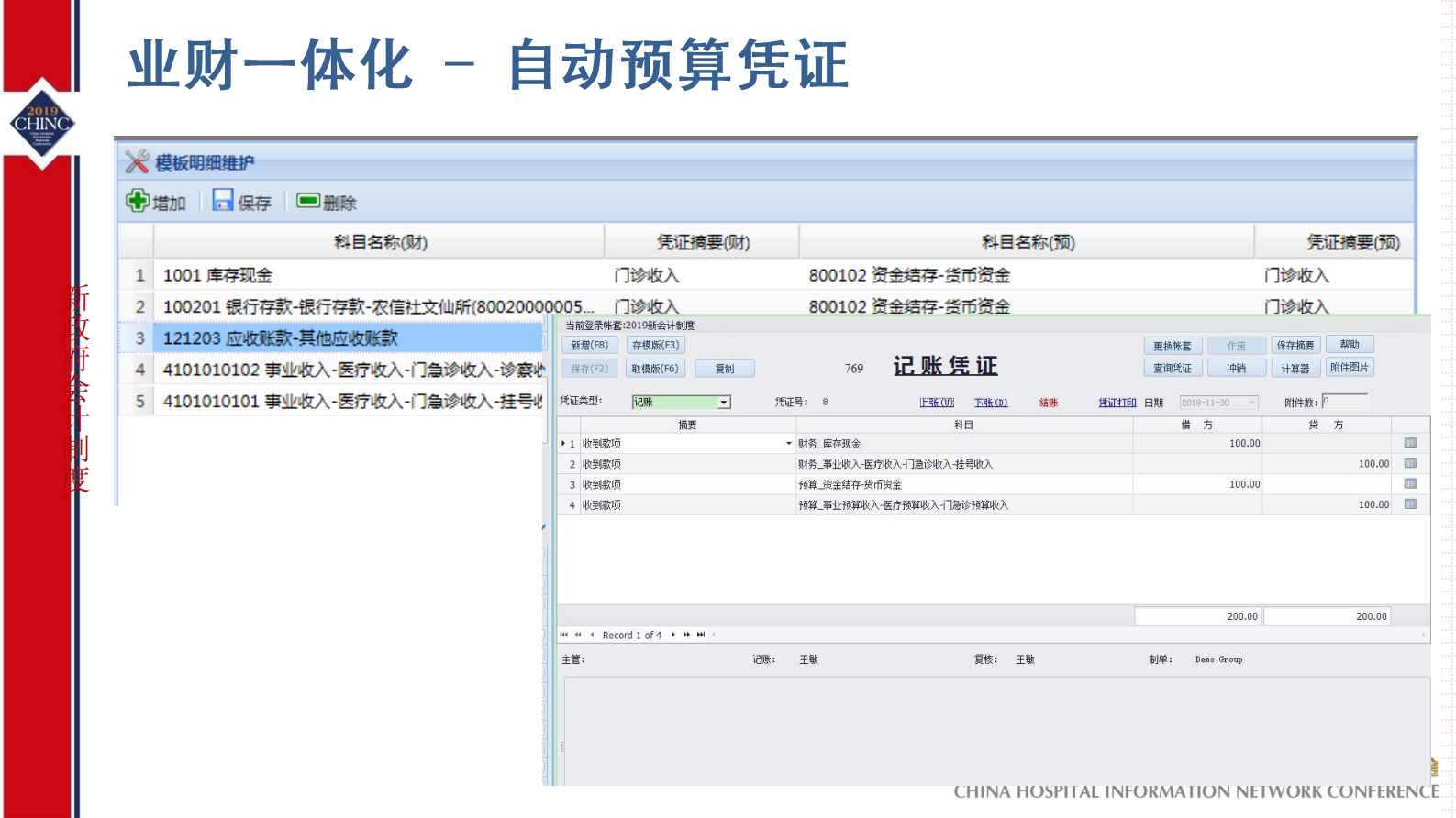
Task: Click the 科目名称(财) column header
Action: [380, 242]
